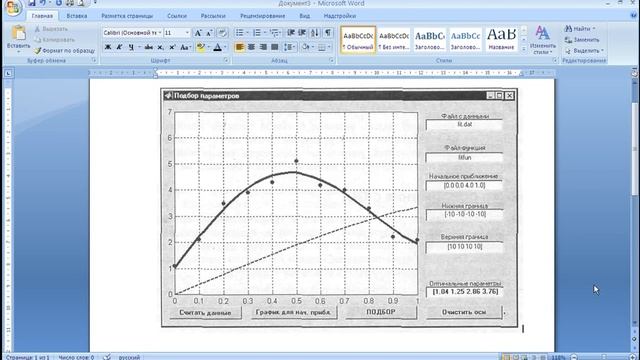Click the tab selector at ruler corner

[x=9, y=73]
